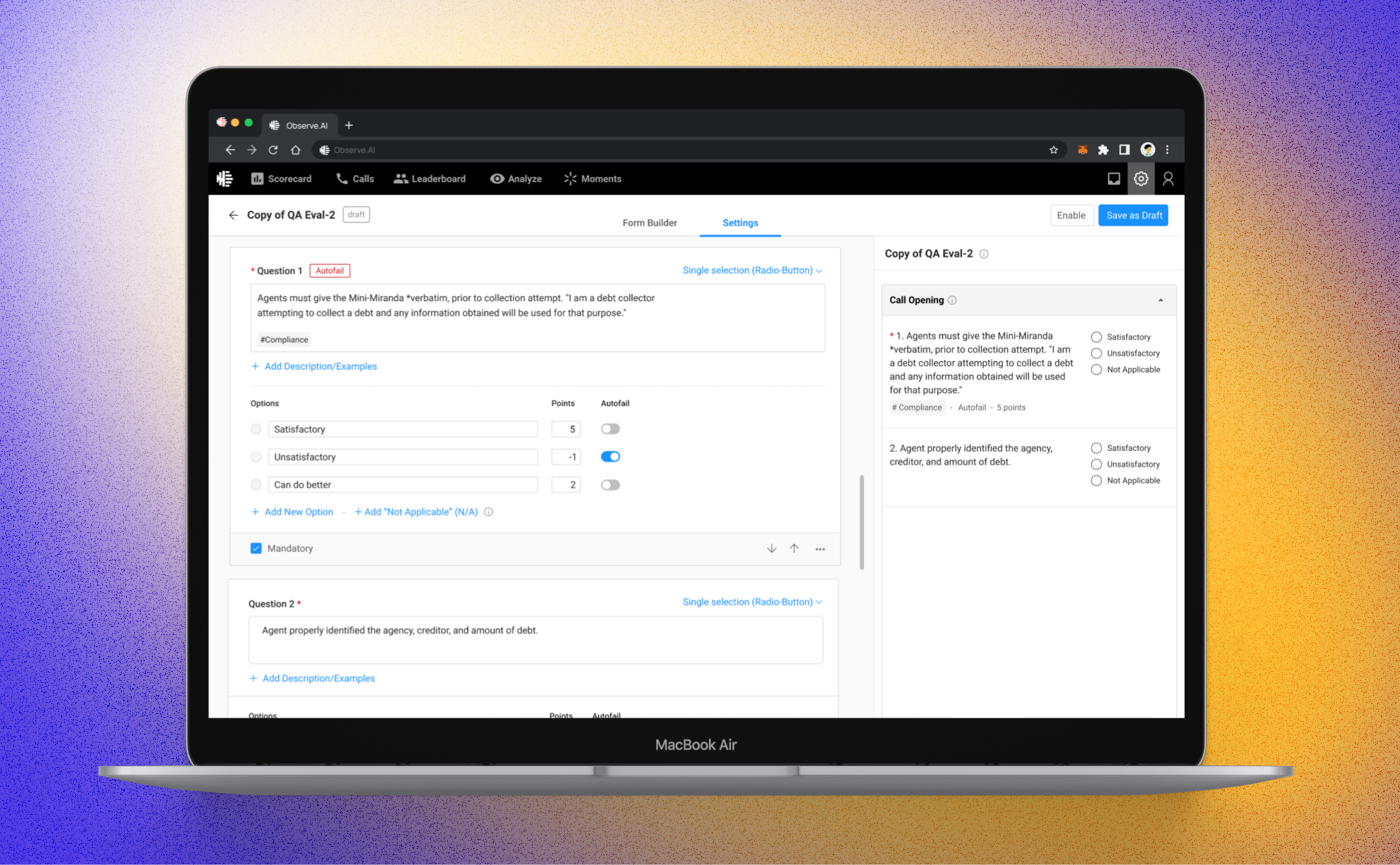
Task: Click Add "Not Applicable" (N/A) link
Action: click(416, 512)
